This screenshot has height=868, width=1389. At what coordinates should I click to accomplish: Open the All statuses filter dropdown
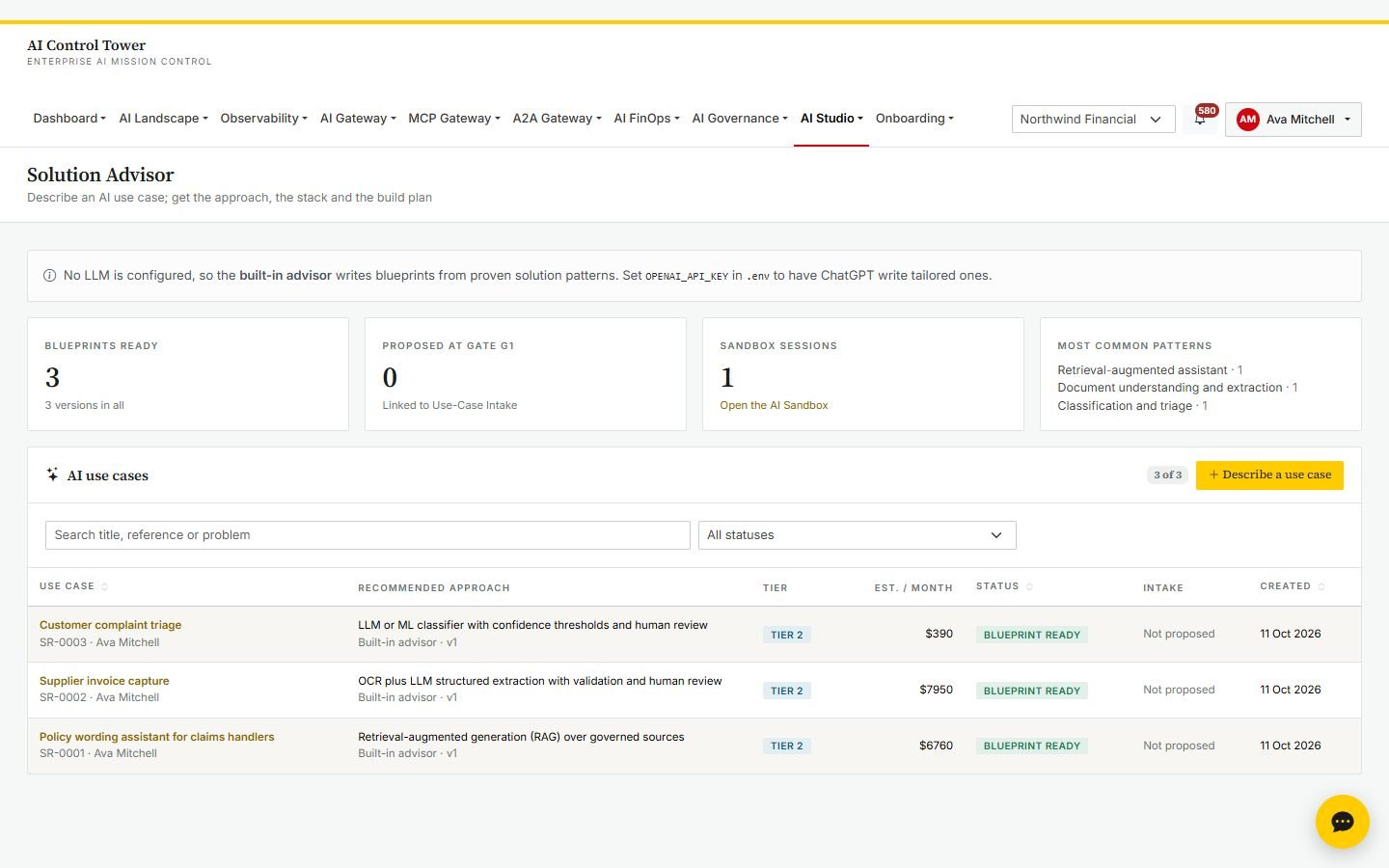click(857, 535)
